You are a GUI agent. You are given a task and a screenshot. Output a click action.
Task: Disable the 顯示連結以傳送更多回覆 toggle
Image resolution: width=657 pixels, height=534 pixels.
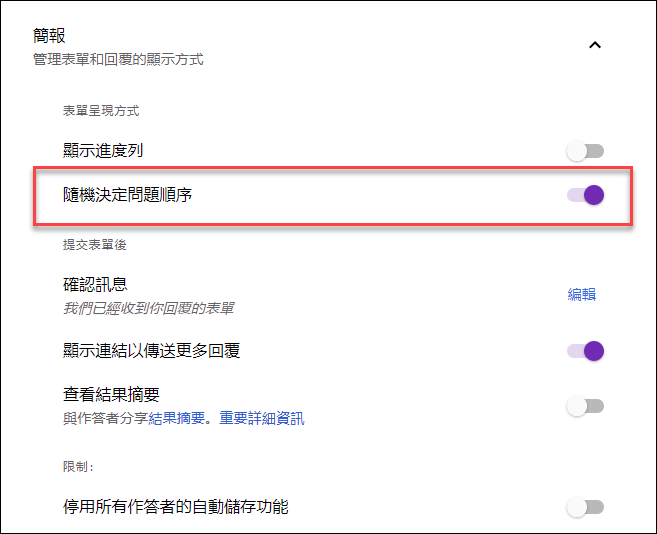pos(585,351)
